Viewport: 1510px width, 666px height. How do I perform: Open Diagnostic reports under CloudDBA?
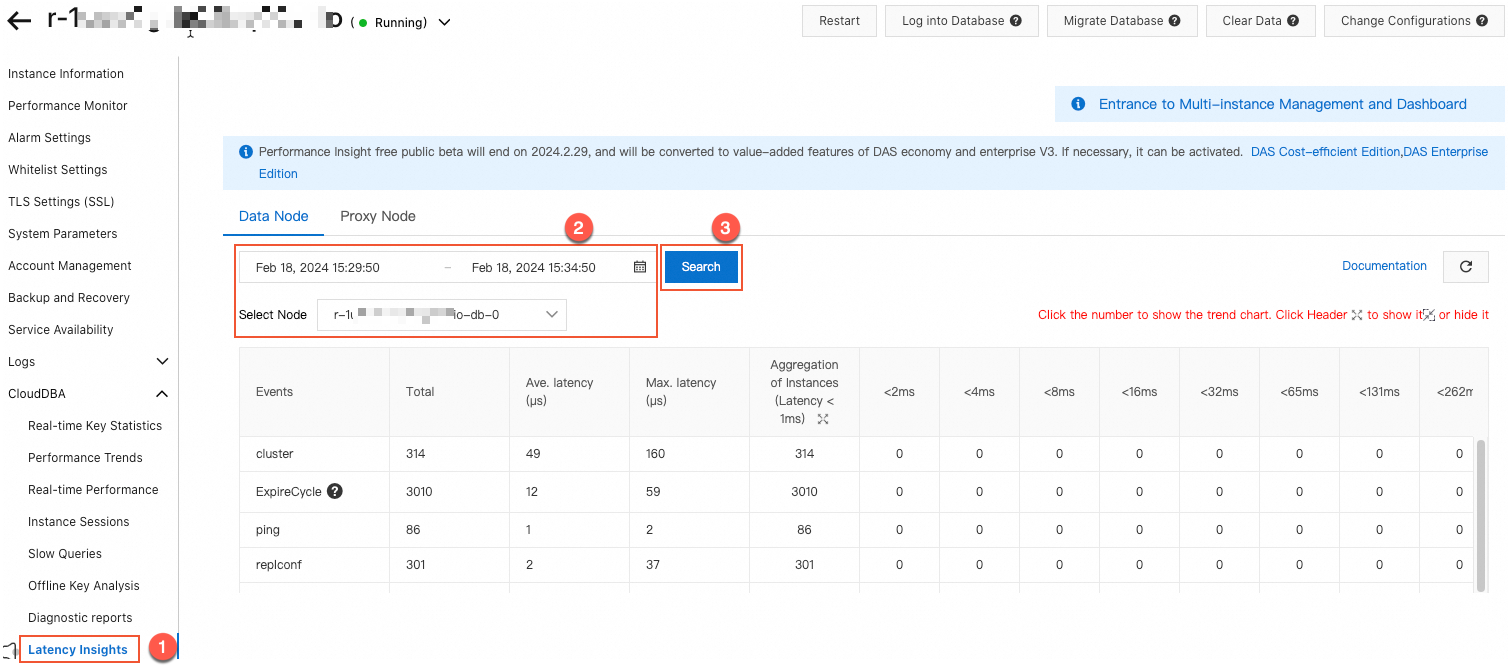[x=80, y=618]
